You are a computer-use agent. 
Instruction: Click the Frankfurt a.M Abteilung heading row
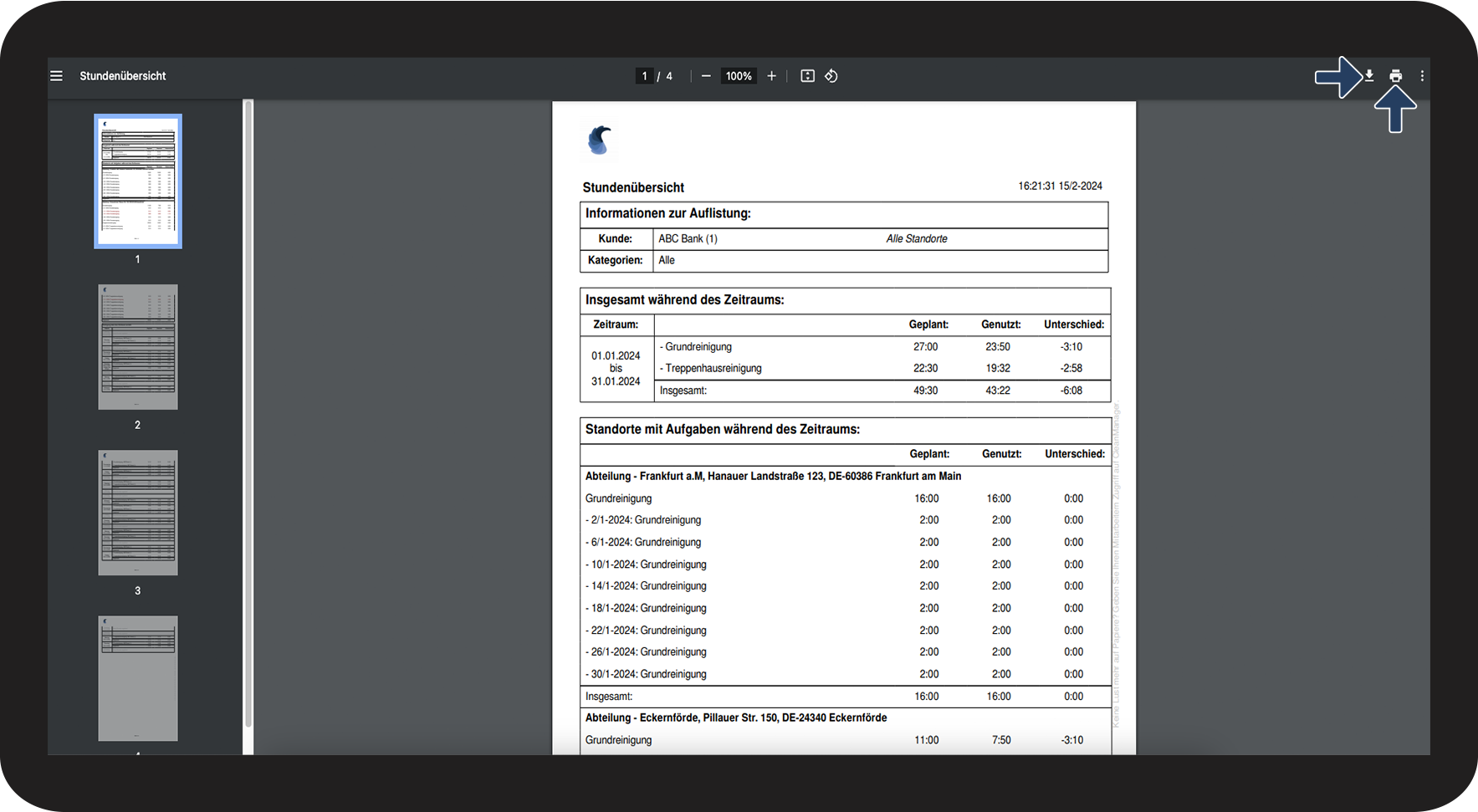click(773, 476)
